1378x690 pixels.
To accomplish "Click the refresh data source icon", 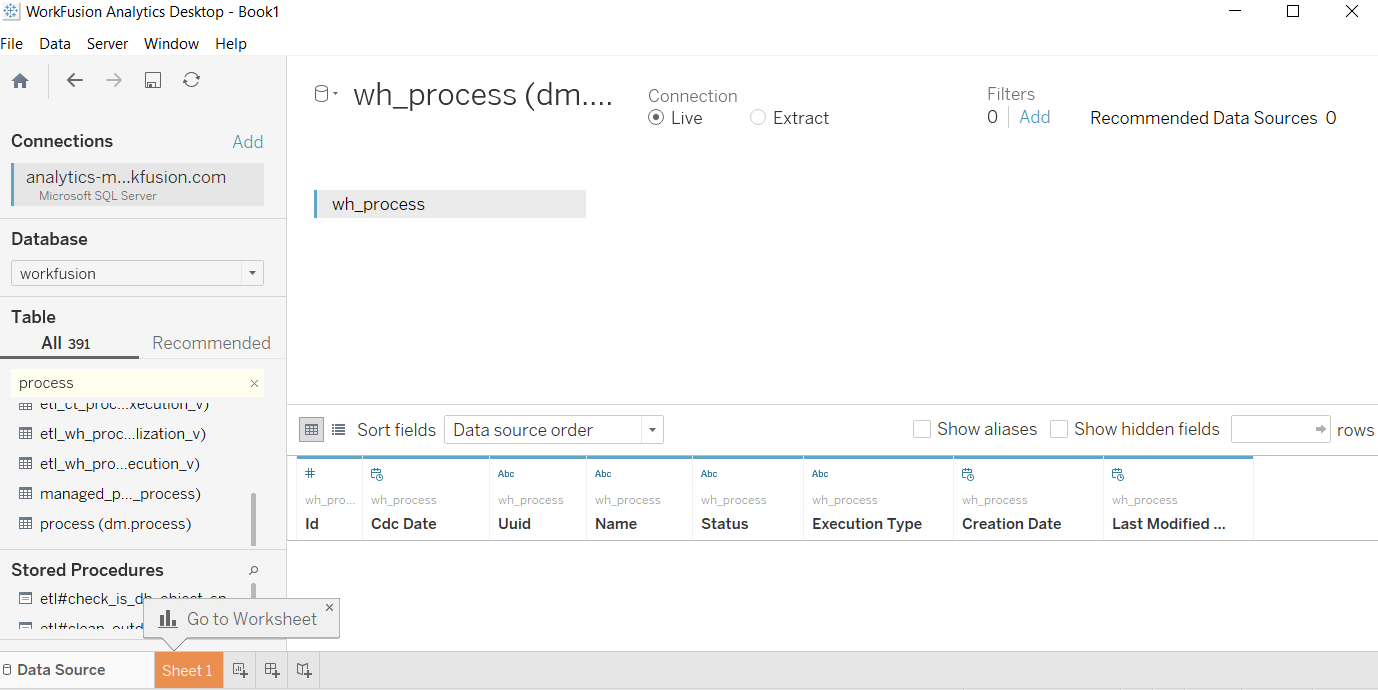I will tap(192, 80).
